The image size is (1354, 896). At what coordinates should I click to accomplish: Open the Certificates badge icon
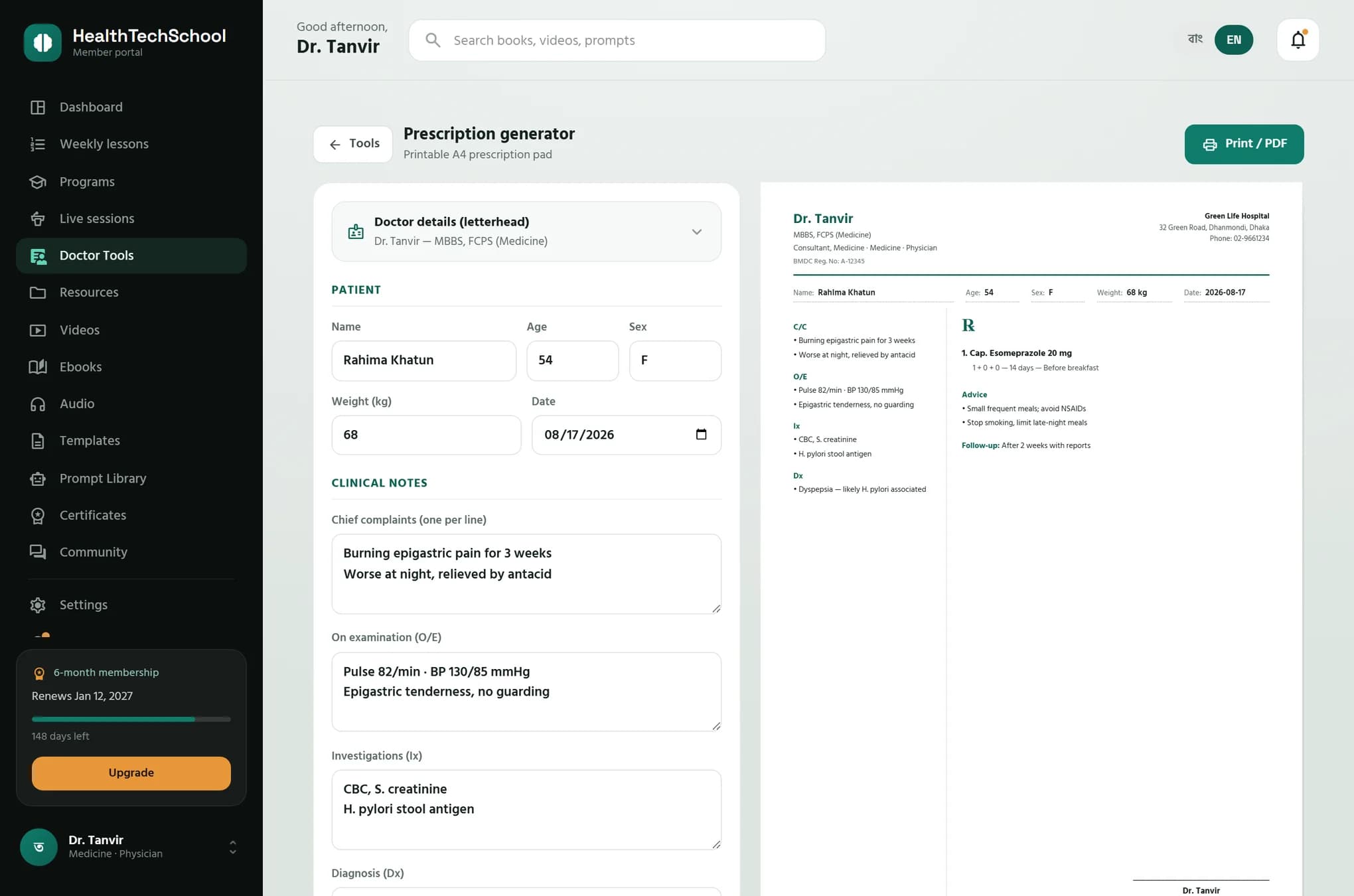coord(38,515)
